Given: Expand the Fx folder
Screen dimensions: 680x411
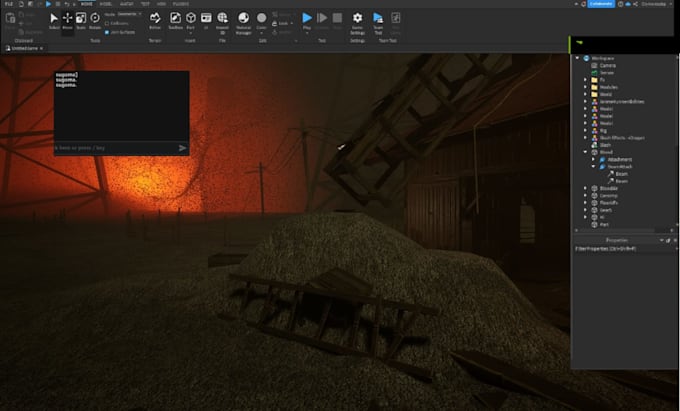Looking at the screenshot, I should (585, 80).
